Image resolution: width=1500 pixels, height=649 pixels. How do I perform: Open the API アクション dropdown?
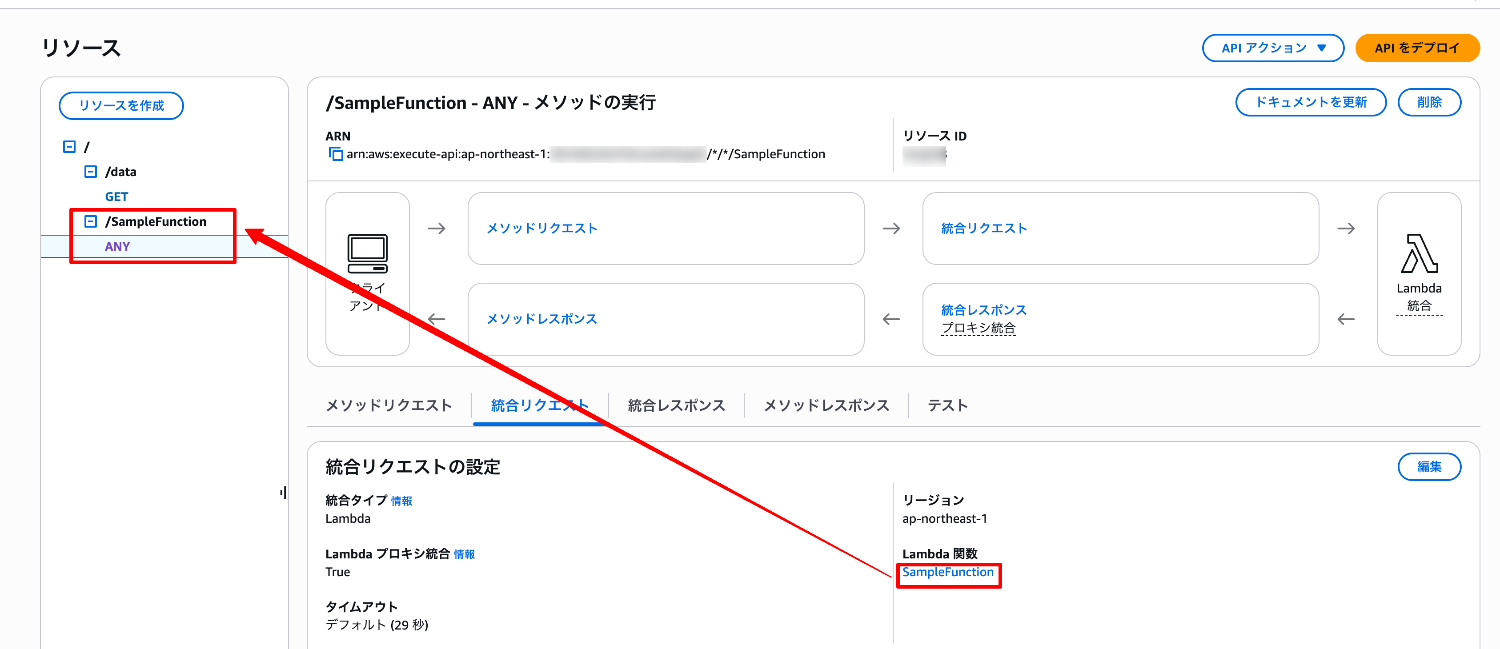1273,48
